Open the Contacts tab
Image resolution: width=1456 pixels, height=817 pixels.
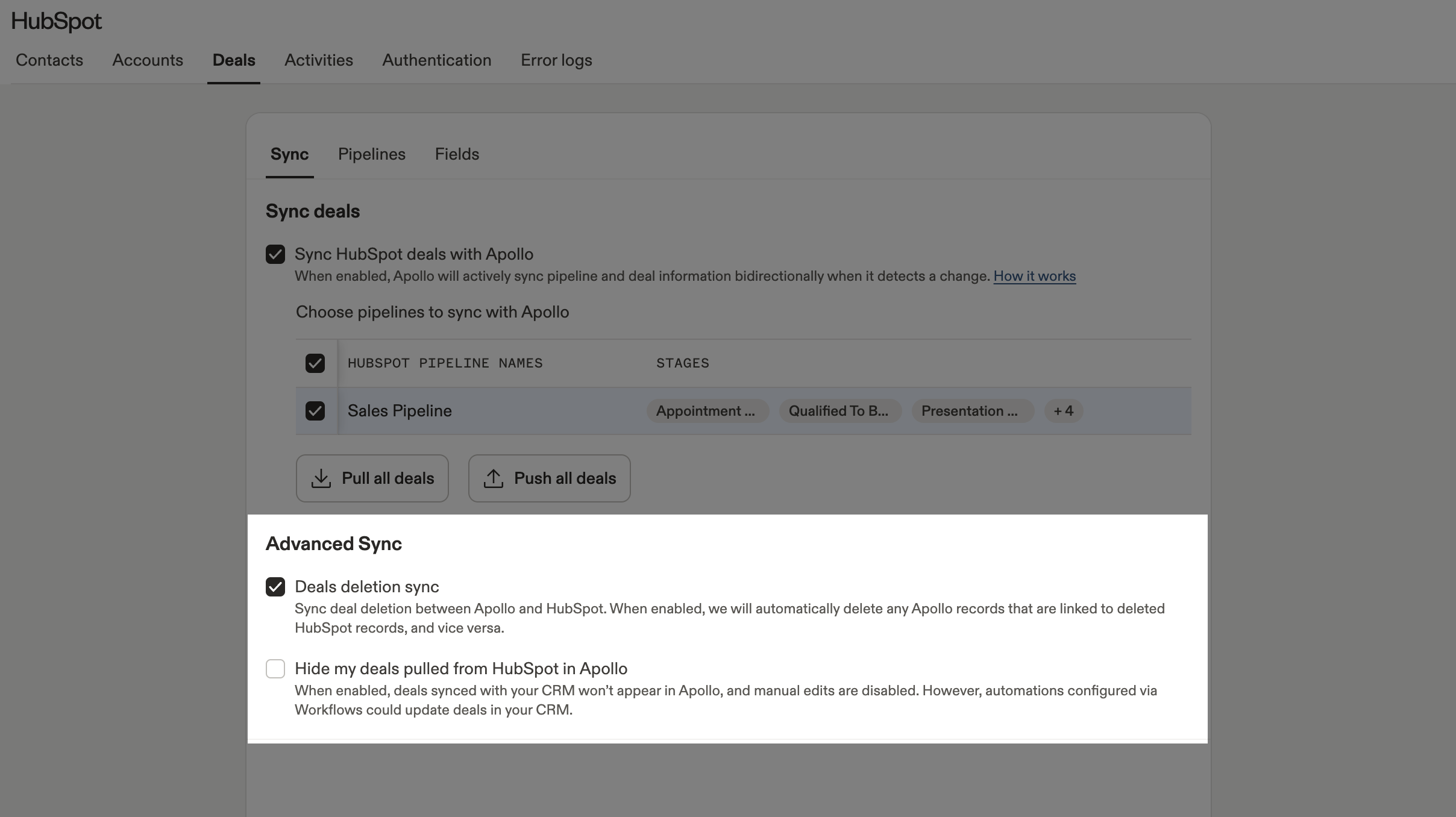[49, 60]
